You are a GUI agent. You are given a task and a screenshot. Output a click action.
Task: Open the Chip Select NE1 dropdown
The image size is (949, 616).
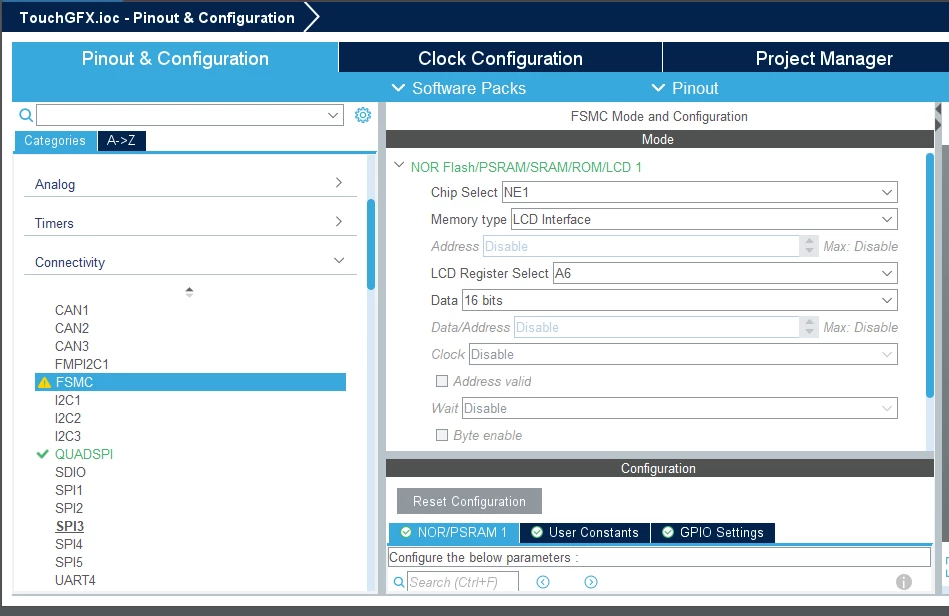(x=700, y=192)
